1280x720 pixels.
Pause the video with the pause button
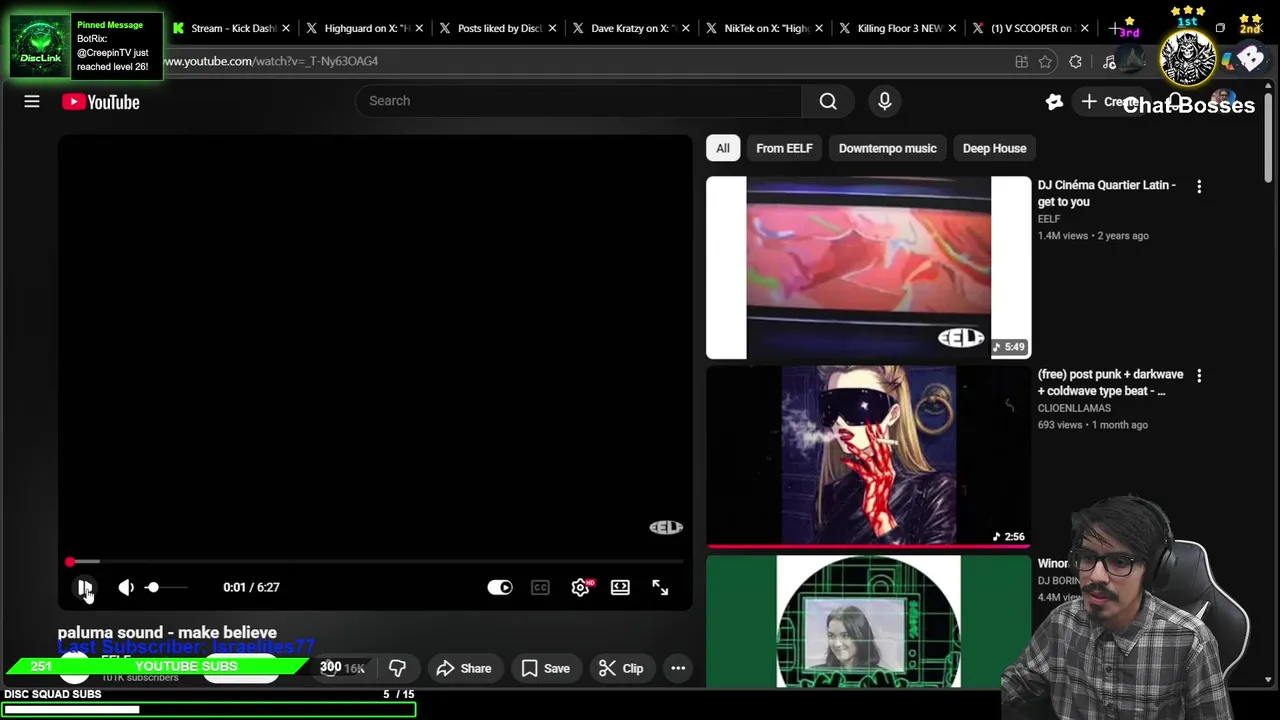pyautogui.click(x=85, y=588)
